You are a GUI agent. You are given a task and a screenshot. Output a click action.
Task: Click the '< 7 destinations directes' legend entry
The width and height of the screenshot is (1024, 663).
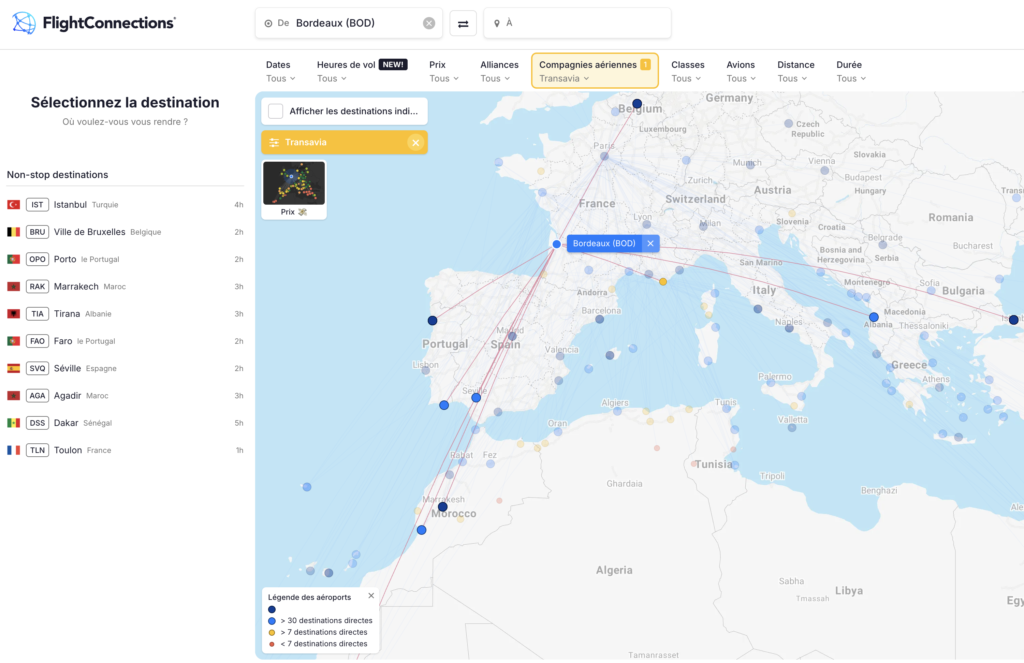(x=318, y=644)
